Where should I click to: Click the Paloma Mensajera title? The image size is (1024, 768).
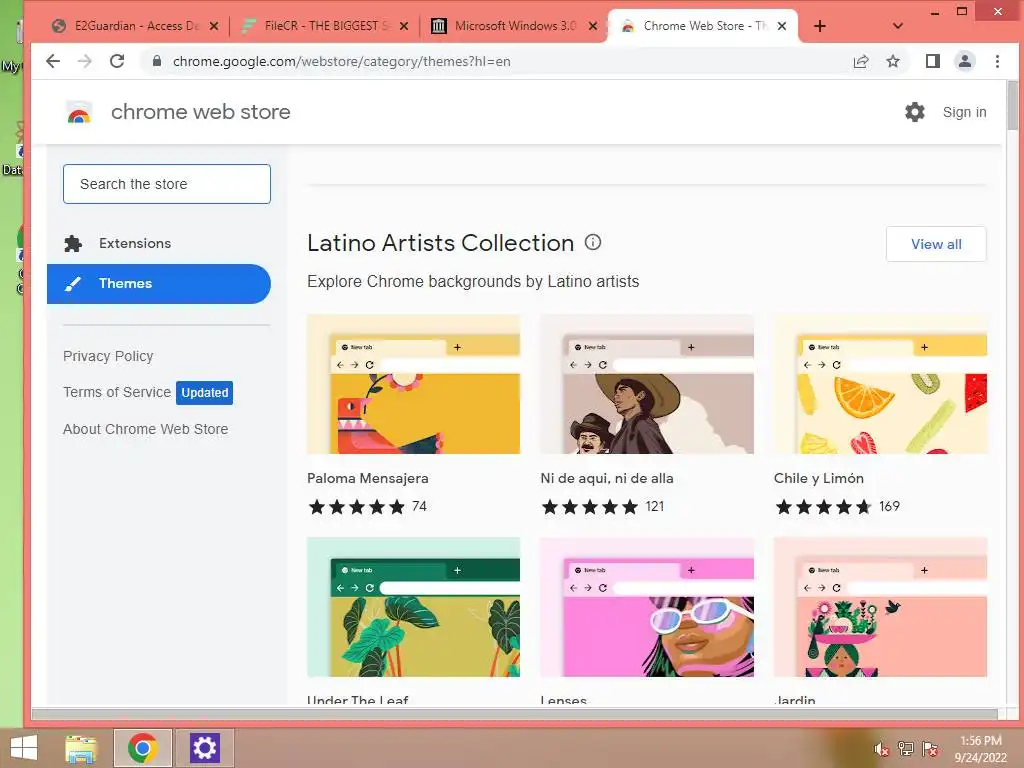(x=368, y=478)
